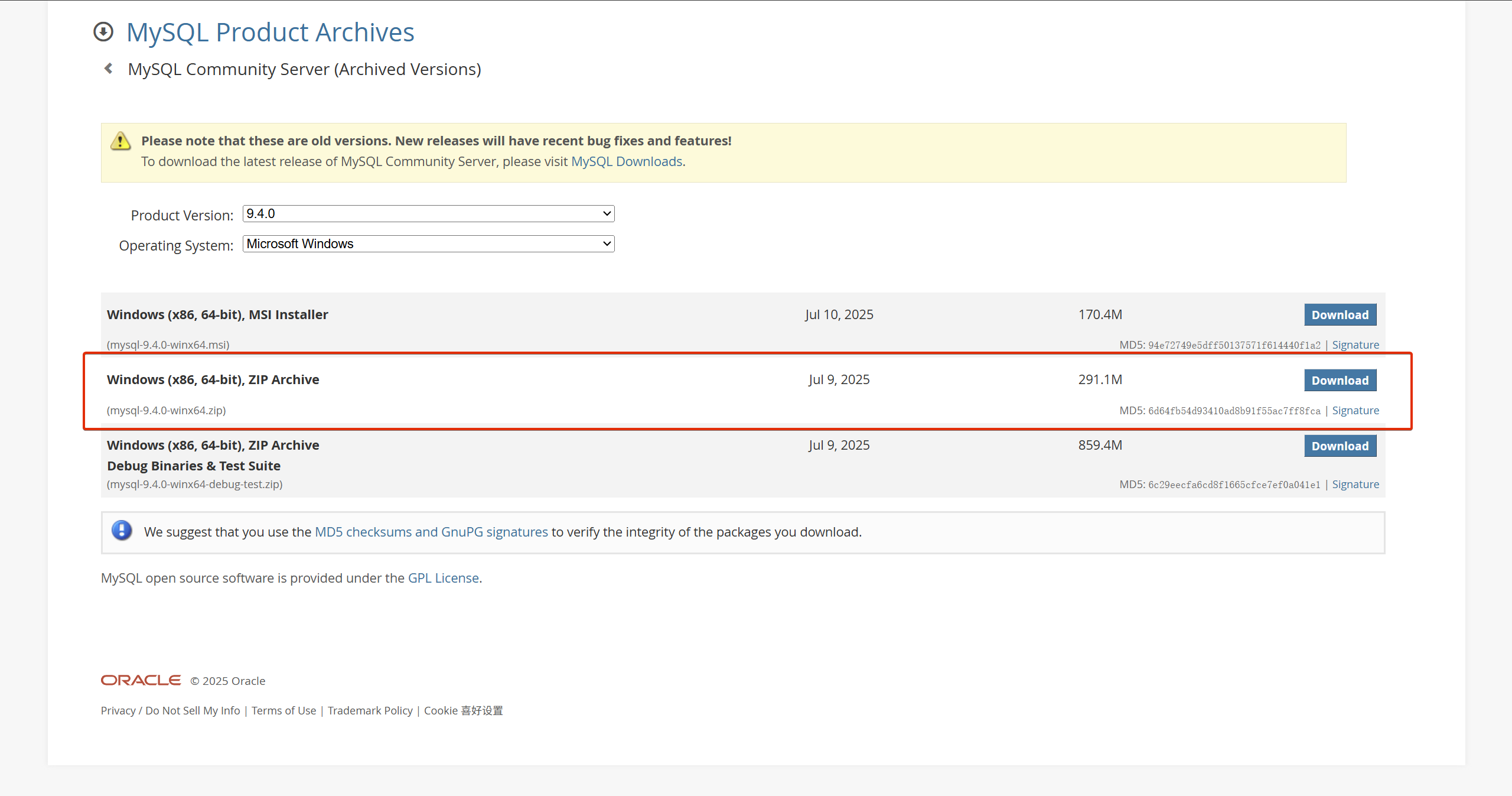This screenshot has width=1512, height=796.
Task: Open the Product Version dropdown
Action: pyautogui.click(x=428, y=214)
